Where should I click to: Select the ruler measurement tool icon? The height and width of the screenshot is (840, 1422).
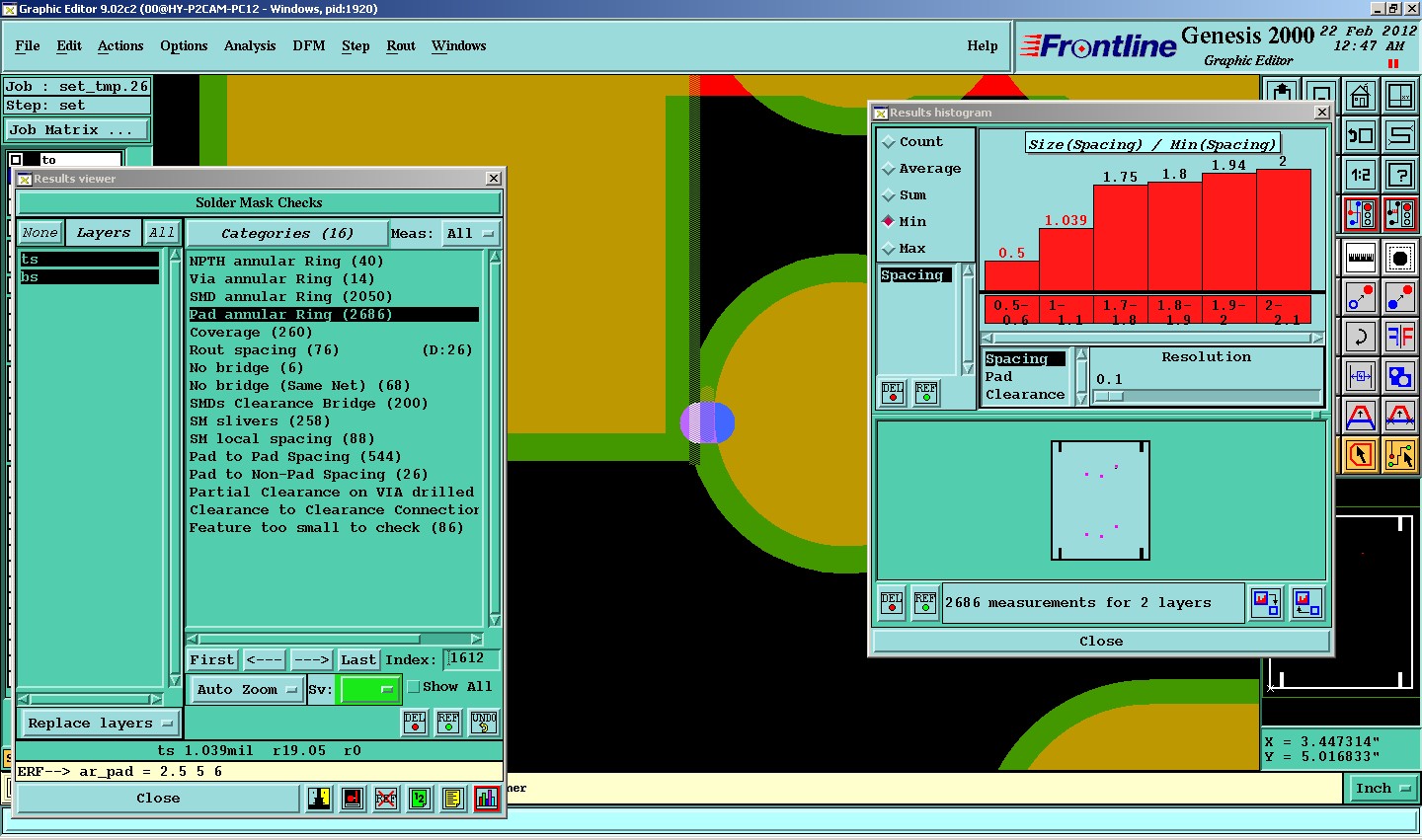pyautogui.click(x=1361, y=258)
